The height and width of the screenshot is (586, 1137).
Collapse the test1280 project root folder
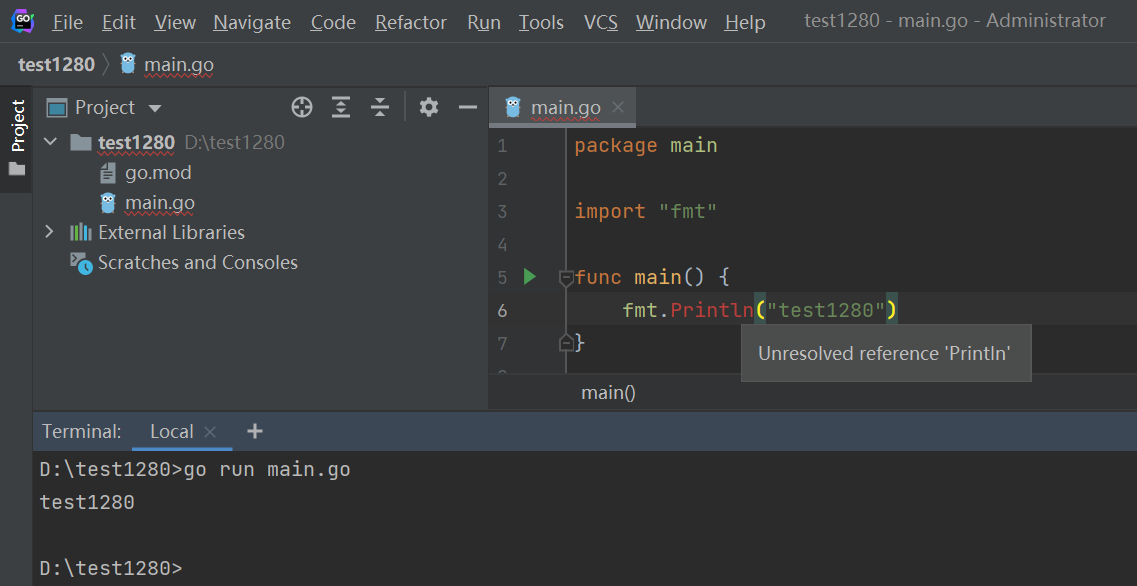(50, 141)
